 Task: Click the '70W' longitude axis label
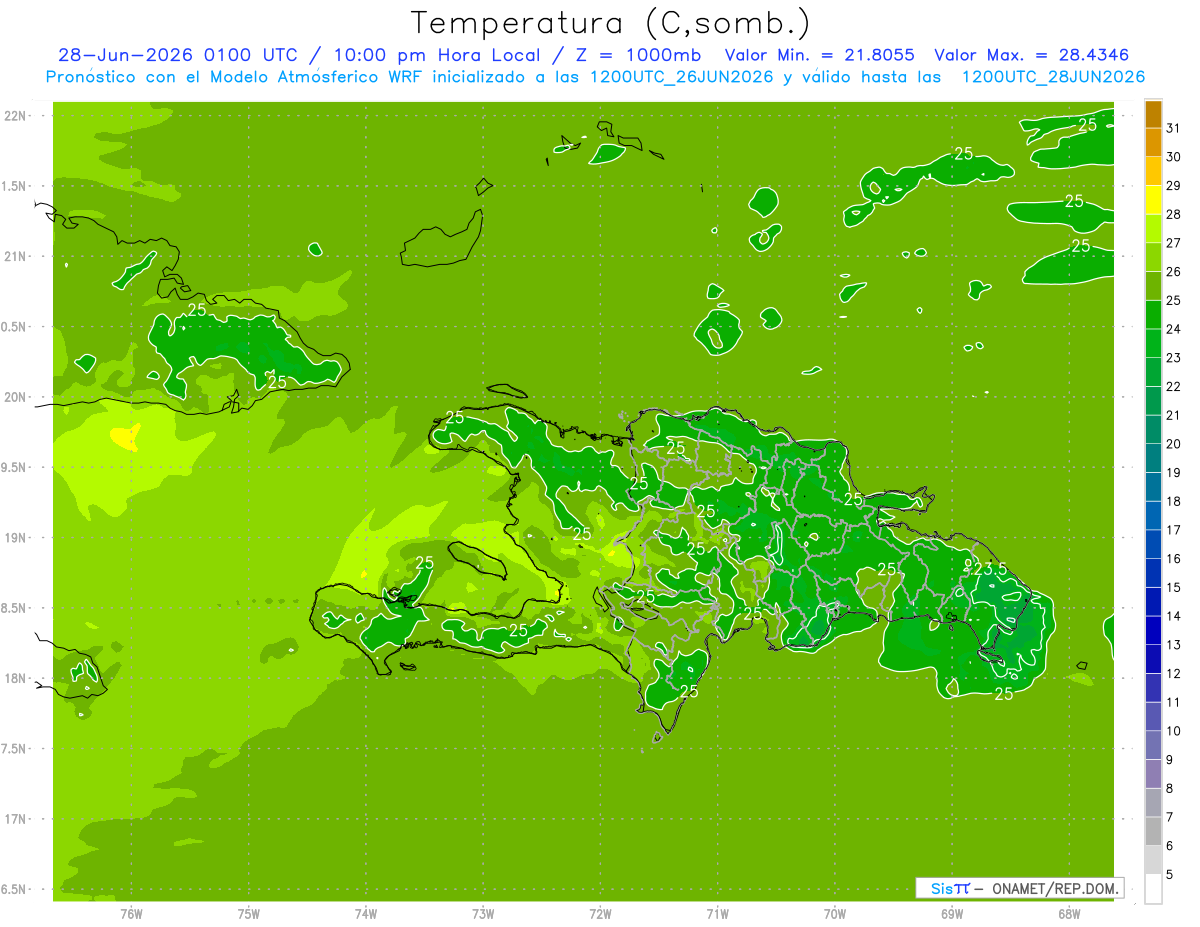coord(835,913)
